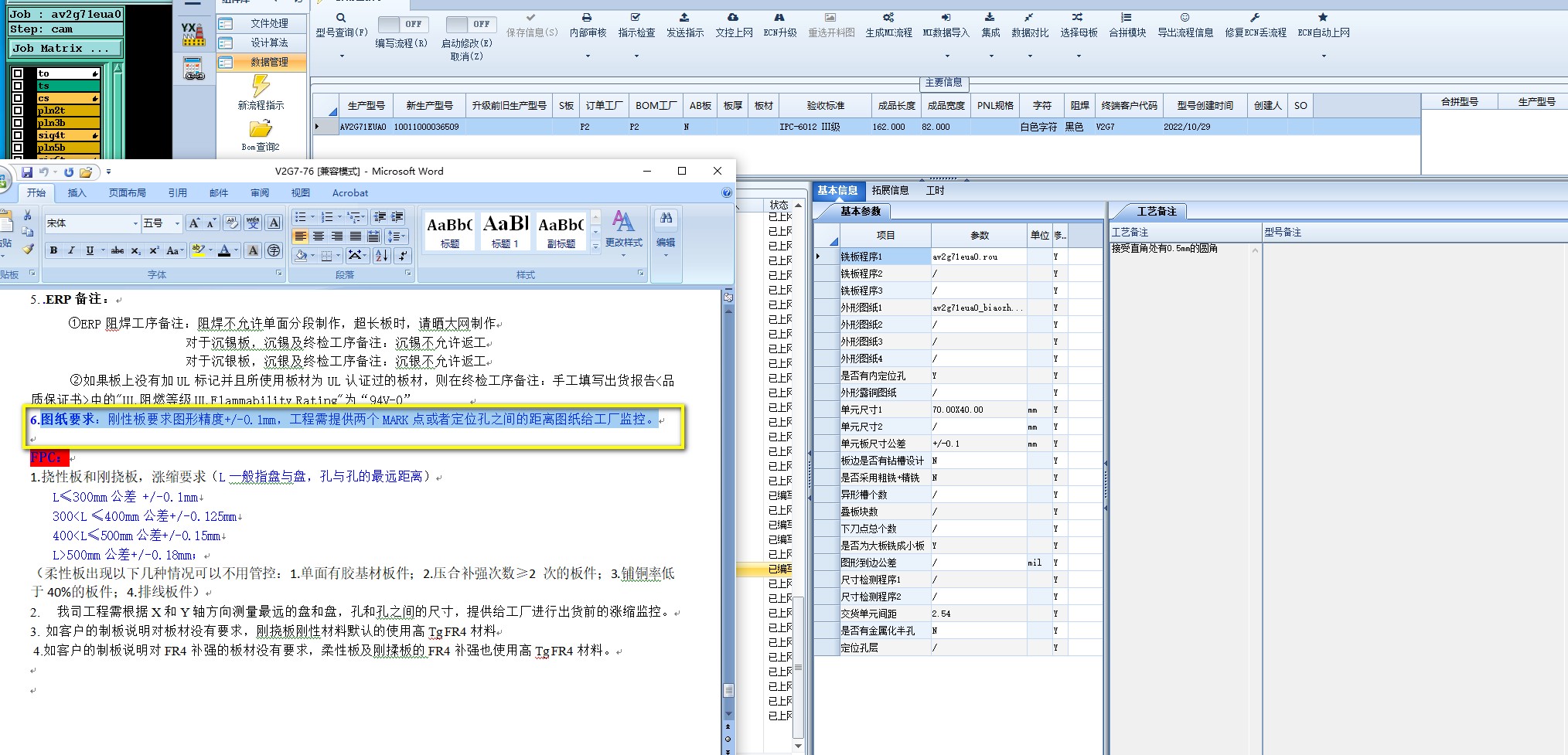
Task: Tick the checkbox for layer 'pln5b'
Action: point(18,148)
